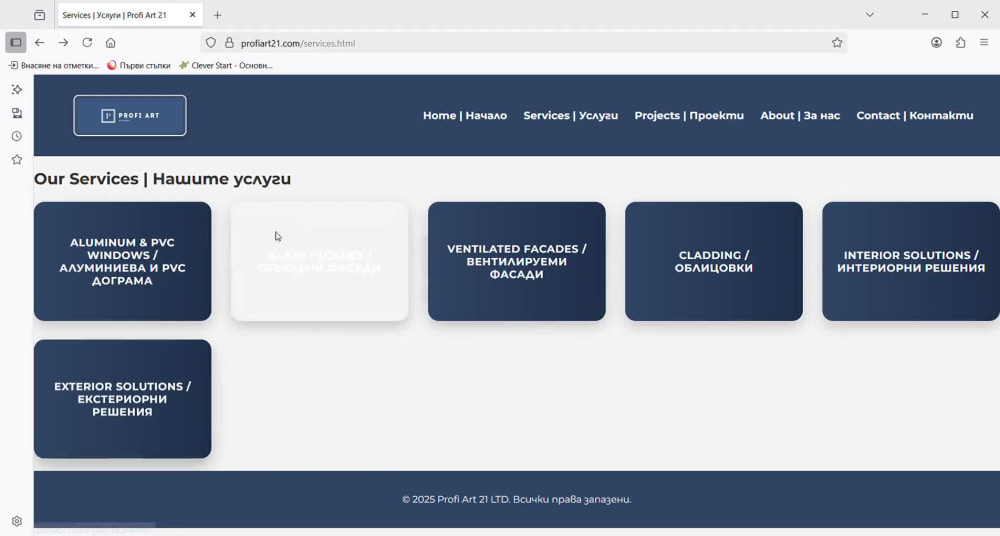Open a new tab with the plus button
This screenshot has height=536, width=1000.
point(217,15)
